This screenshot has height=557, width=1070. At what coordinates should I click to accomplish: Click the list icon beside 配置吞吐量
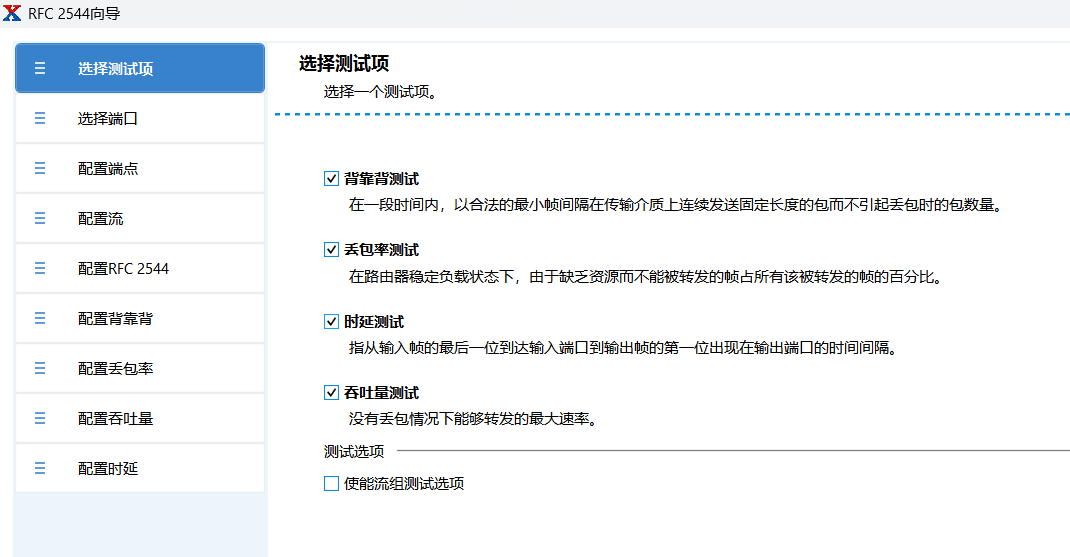click(40, 418)
